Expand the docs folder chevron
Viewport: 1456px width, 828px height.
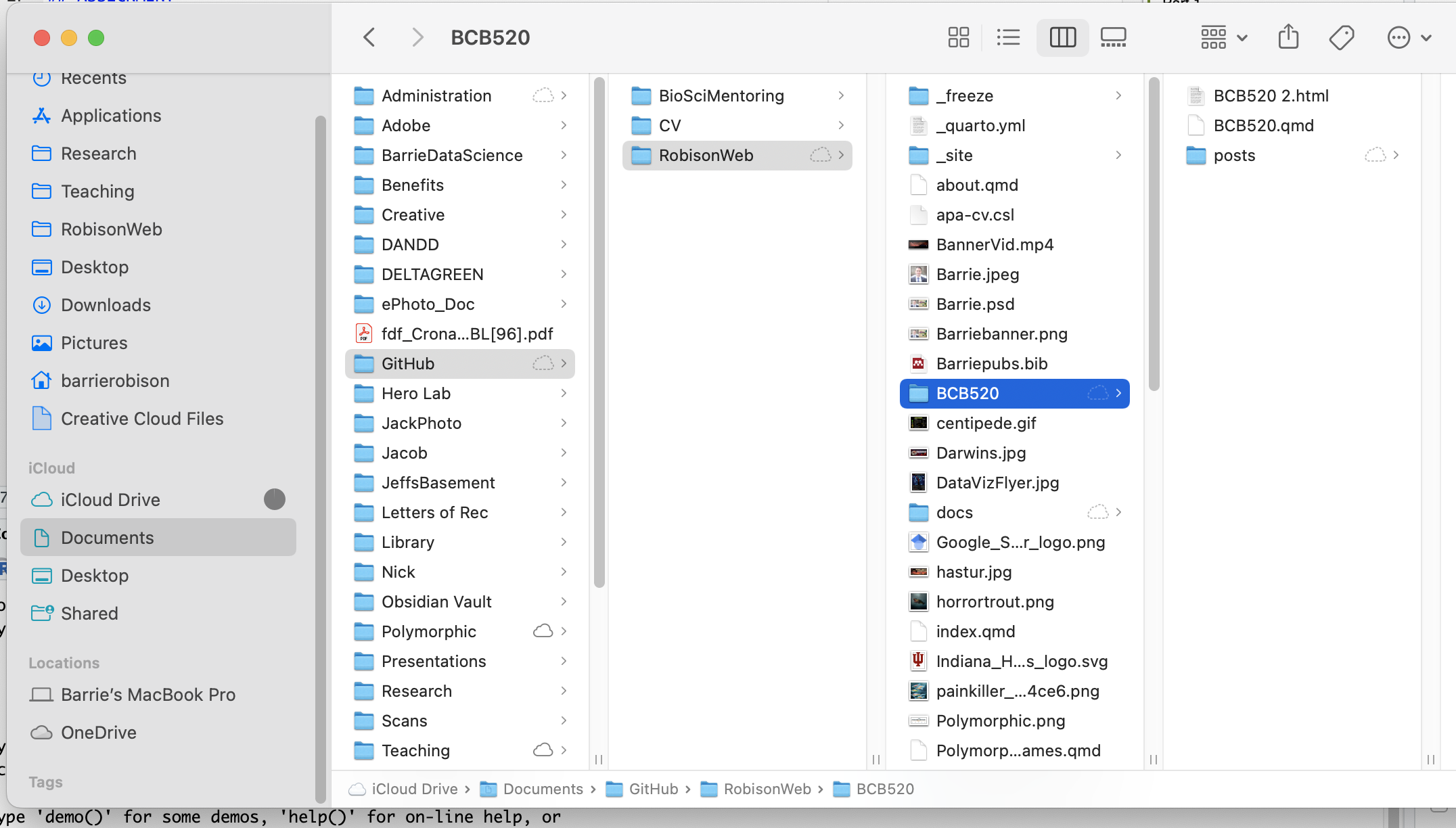click(1118, 512)
